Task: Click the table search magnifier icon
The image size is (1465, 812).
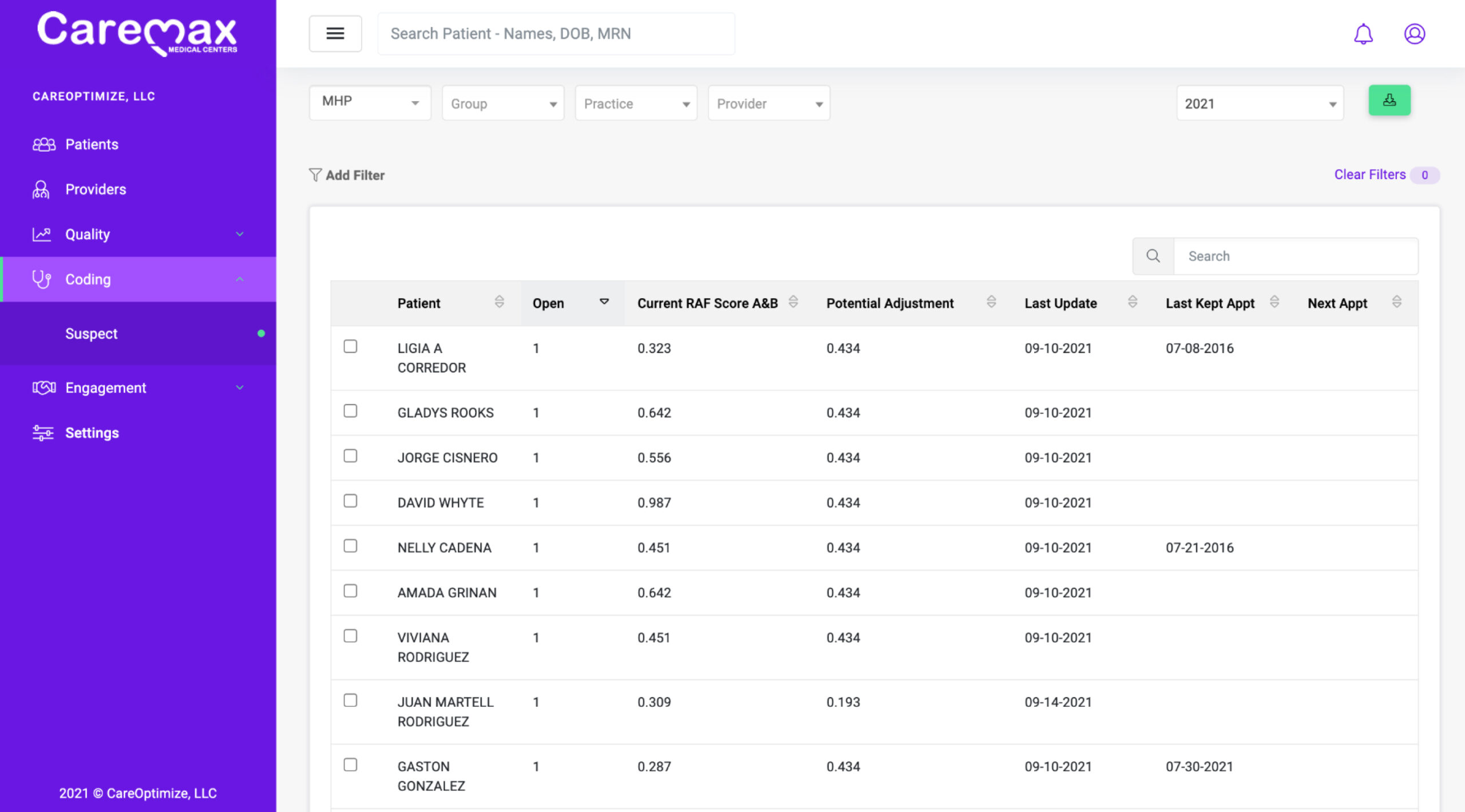Action: (1153, 256)
